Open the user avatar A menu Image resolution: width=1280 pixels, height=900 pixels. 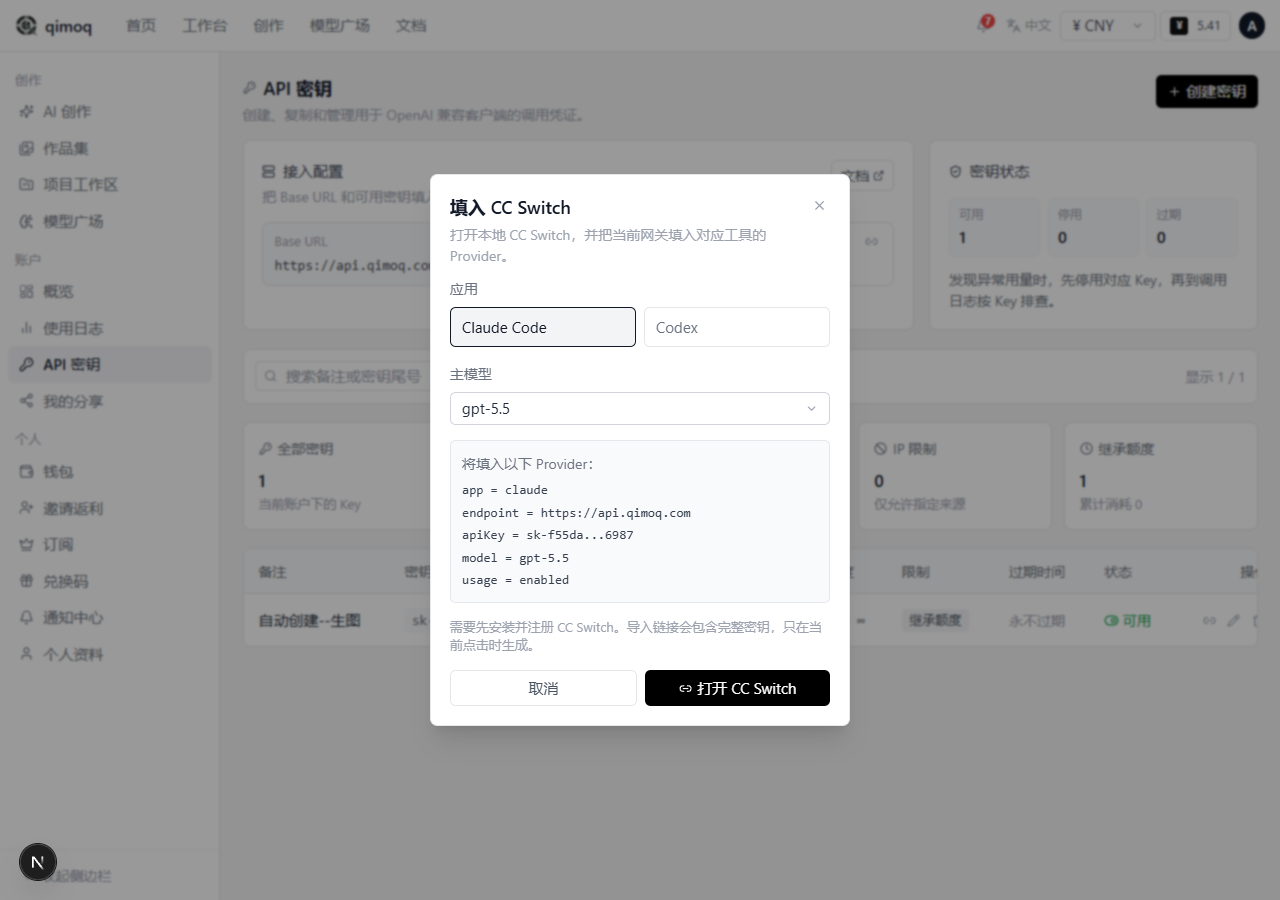click(x=1252, y=26)
